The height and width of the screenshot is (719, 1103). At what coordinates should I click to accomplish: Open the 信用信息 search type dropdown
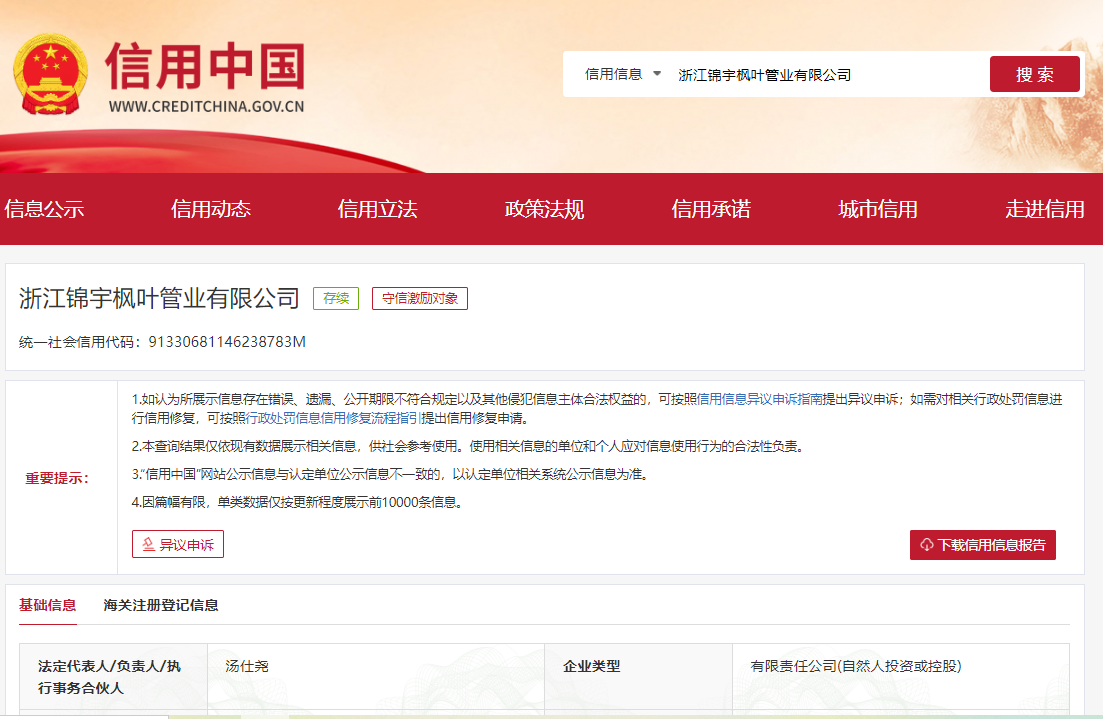click(x=623, y=74)
